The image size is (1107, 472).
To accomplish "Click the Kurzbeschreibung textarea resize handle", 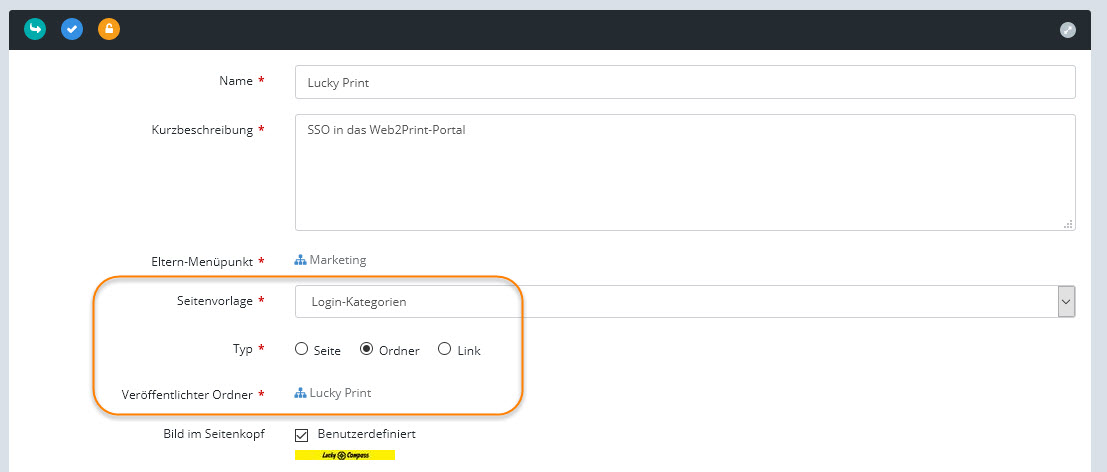I will (x=1068, y=224).
